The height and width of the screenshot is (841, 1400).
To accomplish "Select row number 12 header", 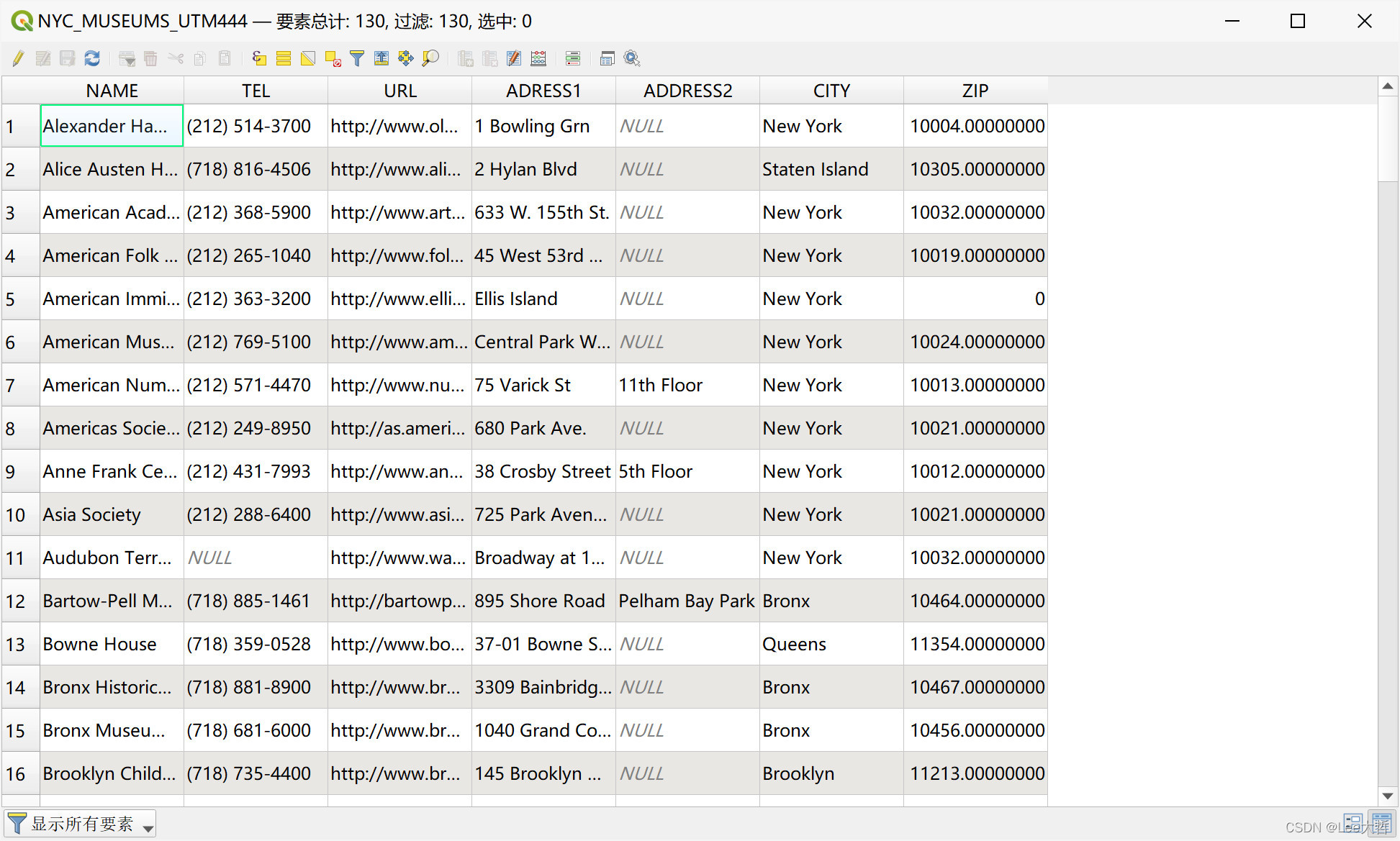I will (21, 601).
